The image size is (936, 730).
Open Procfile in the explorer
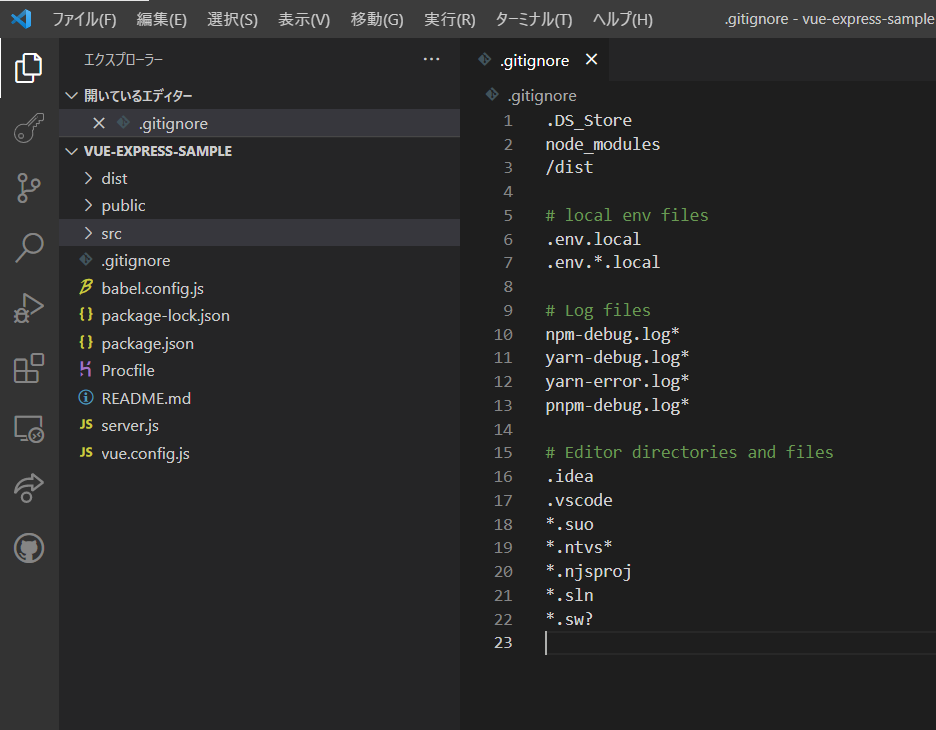[x=259, y=371]
